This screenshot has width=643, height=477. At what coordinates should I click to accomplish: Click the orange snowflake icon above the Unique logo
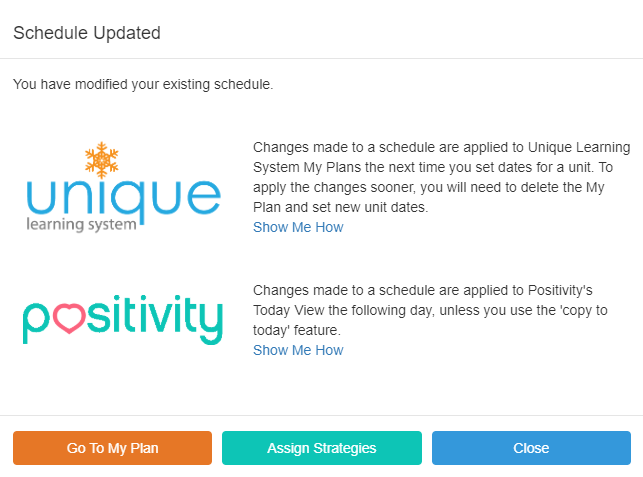tap(102, 160)
